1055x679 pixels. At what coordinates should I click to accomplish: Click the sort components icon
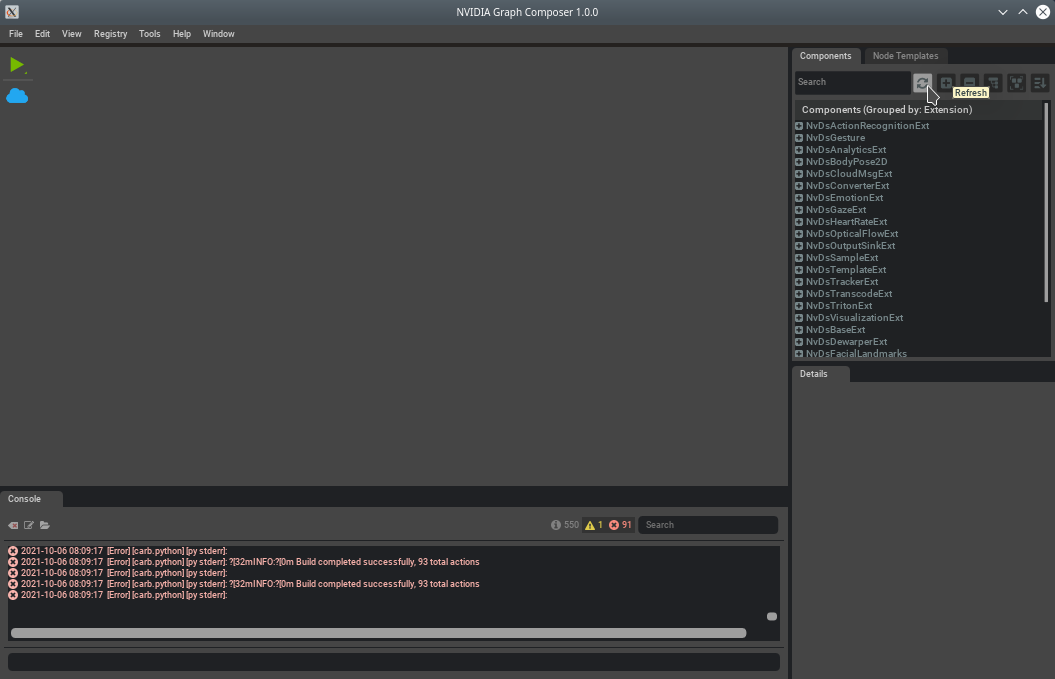coord(1040,83)
